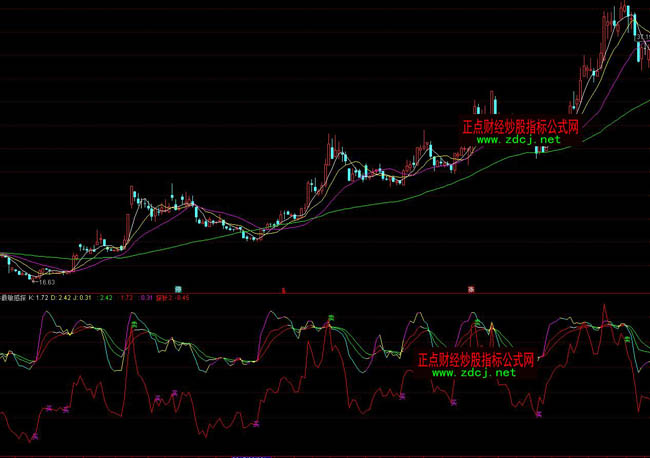Image resolution: width=650 pixels, height=458 pixels.
Task: Click the first green signal marker on indicator peak
Action: click(131, 321)
